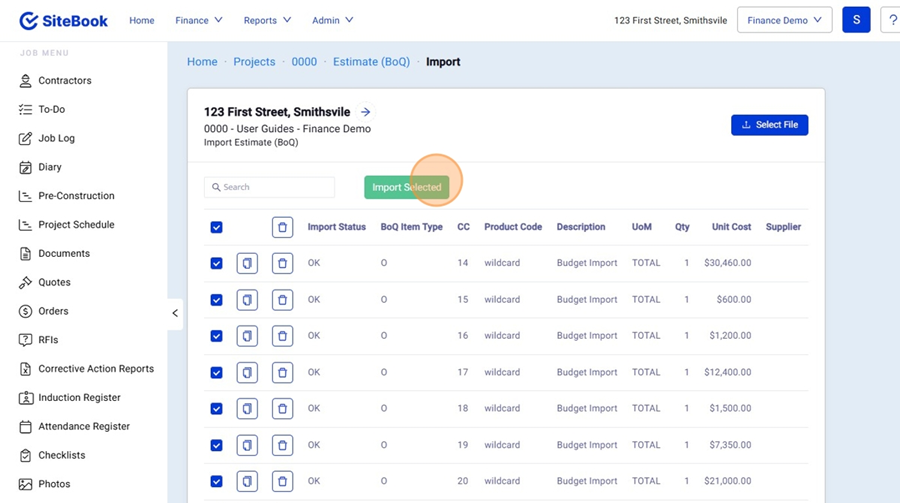
Task: Click the Search input field
Action: pyautogui.click(x=270, y=187)
